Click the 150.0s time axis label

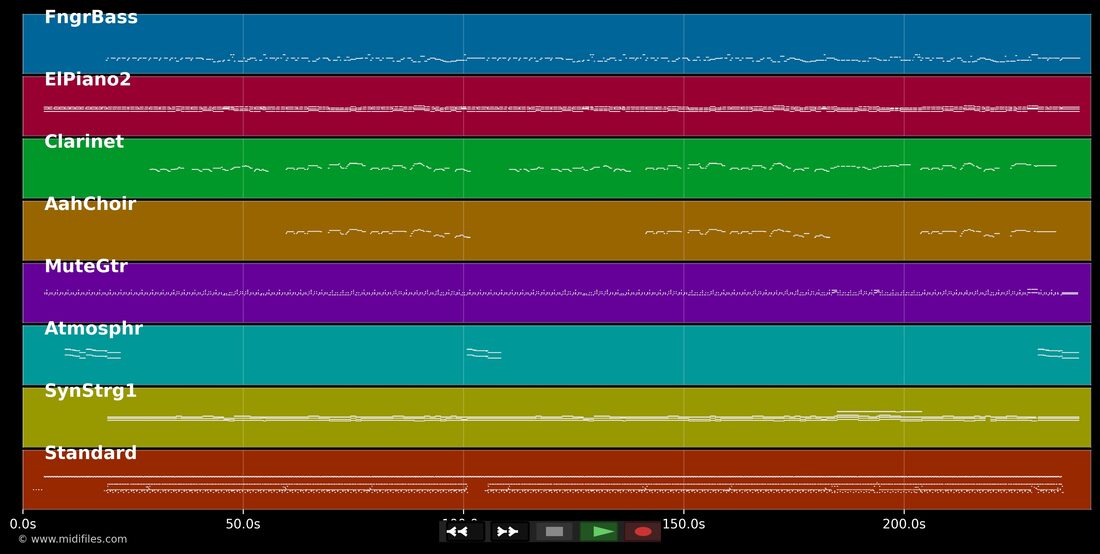click(x=683, y=524)
